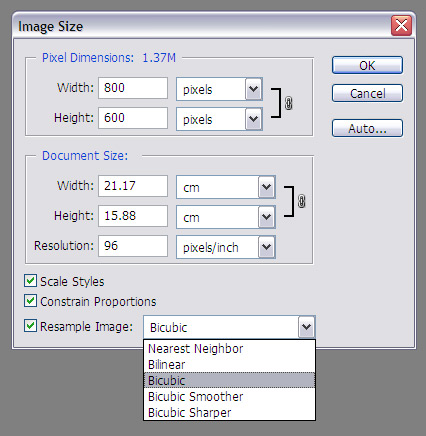Viewport: 426px width, 436px height.
Task: Toggle the Constrain Proportions checkbox
Action: [30, 301]
